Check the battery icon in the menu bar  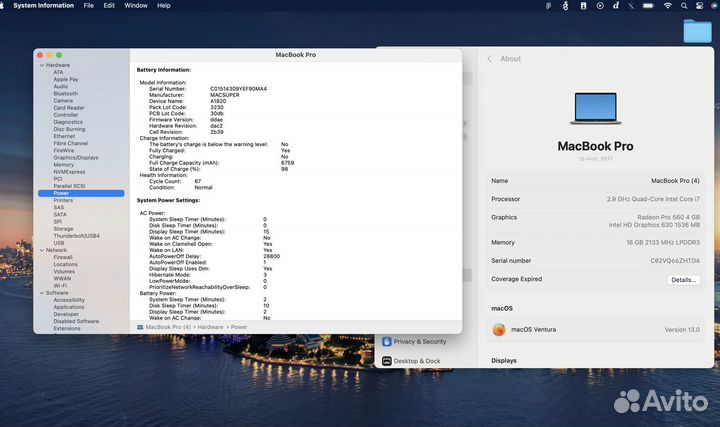click(648, 6)
